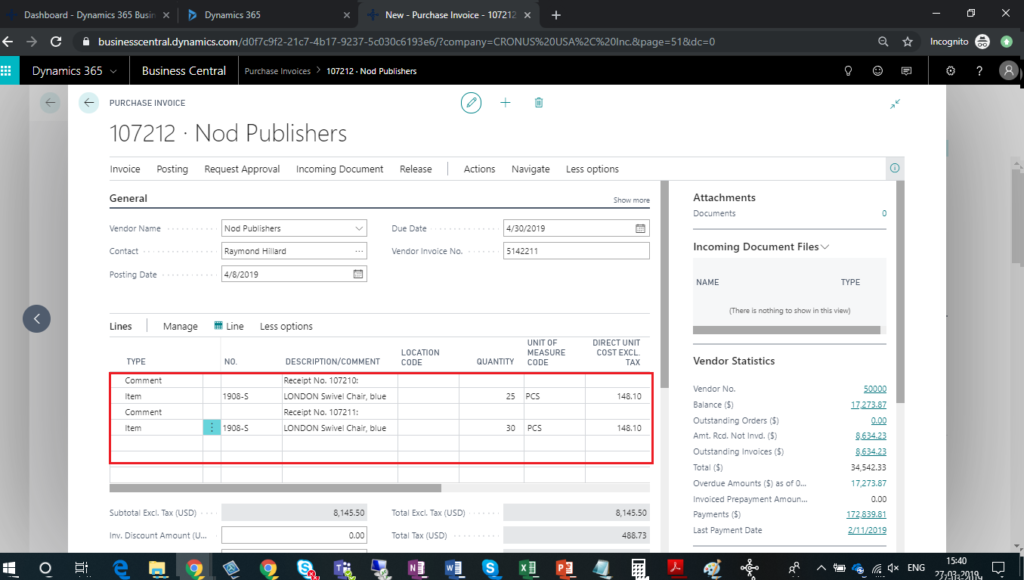Click the FactBox pane vertical scrollbar

point(900,291)
